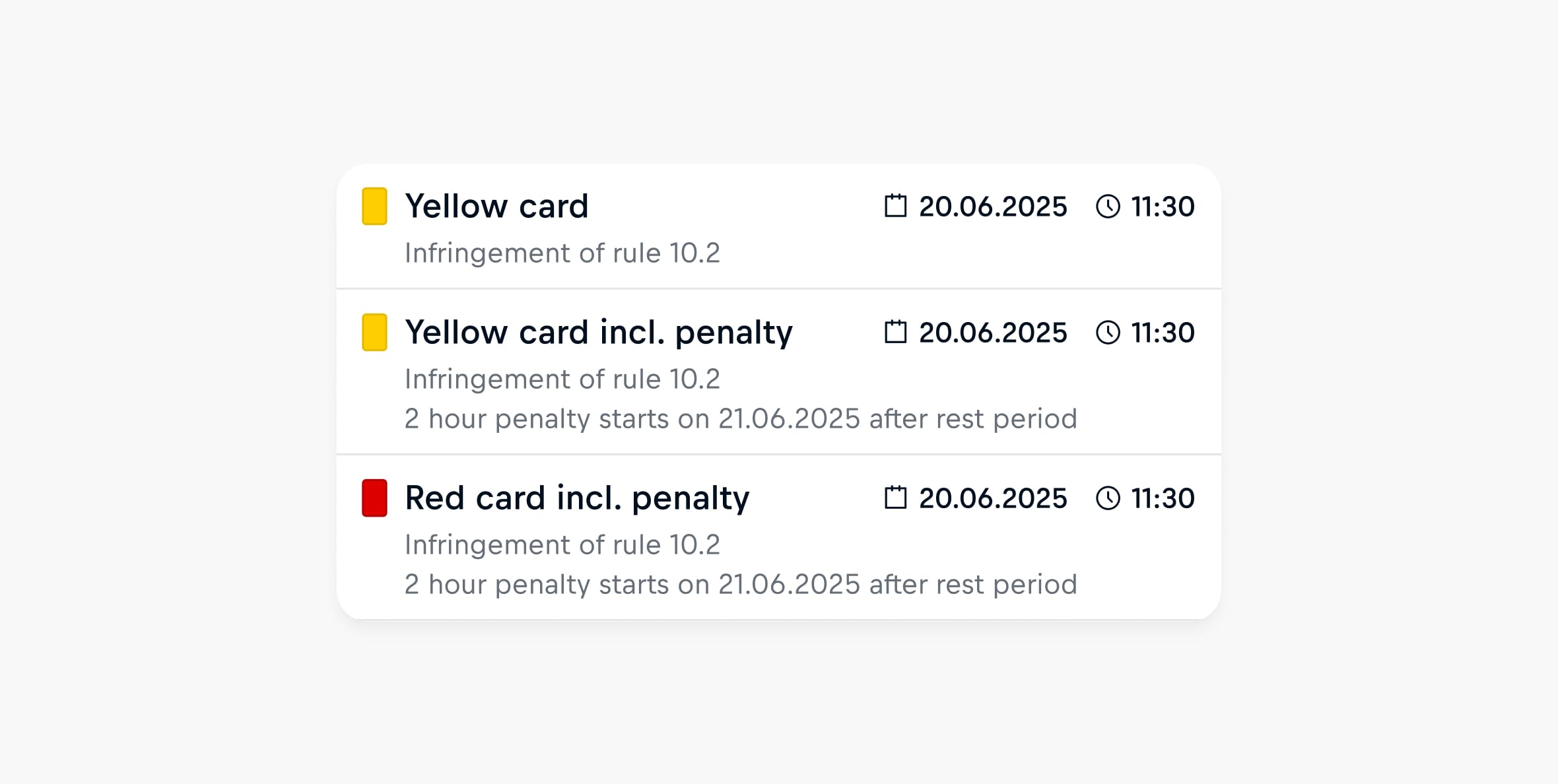Click 'Infringement of rule 10.2' under 'Yellow card'
The height and width of the screenshot is (784, 1558).
(562, 253)
